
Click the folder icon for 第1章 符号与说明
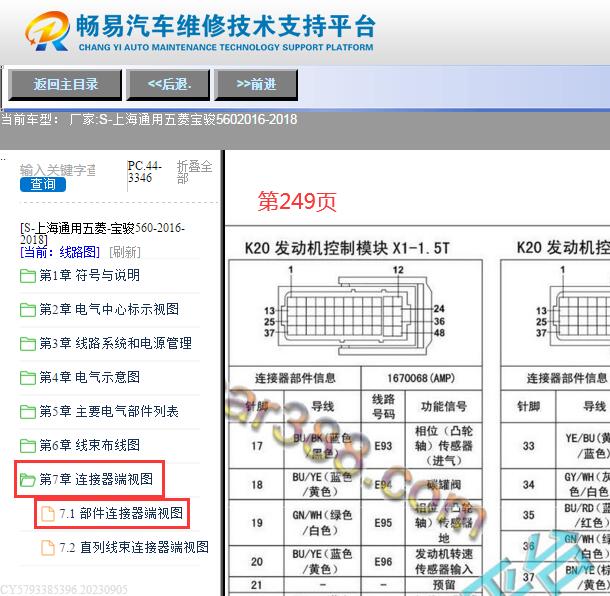[28, 276]
